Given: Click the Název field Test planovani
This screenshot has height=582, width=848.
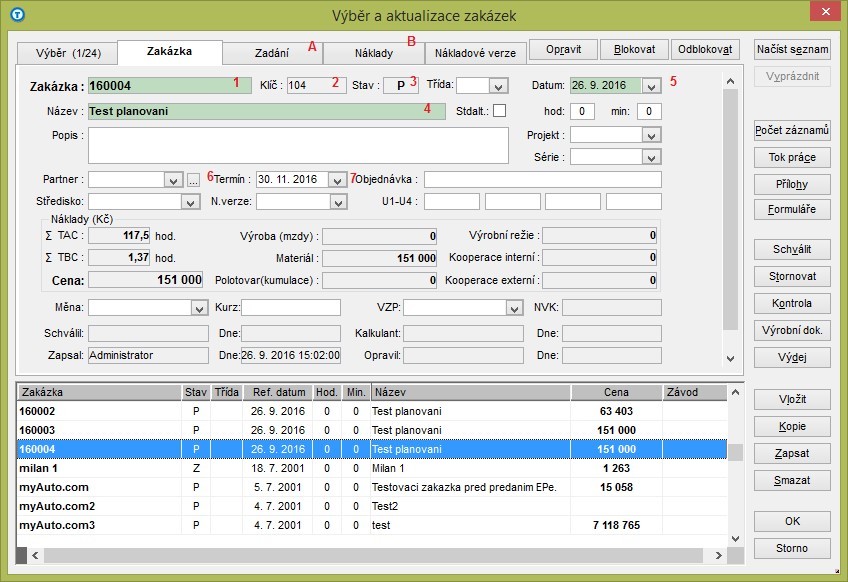Looking at the screenshot, I should [x=267, y=111].
